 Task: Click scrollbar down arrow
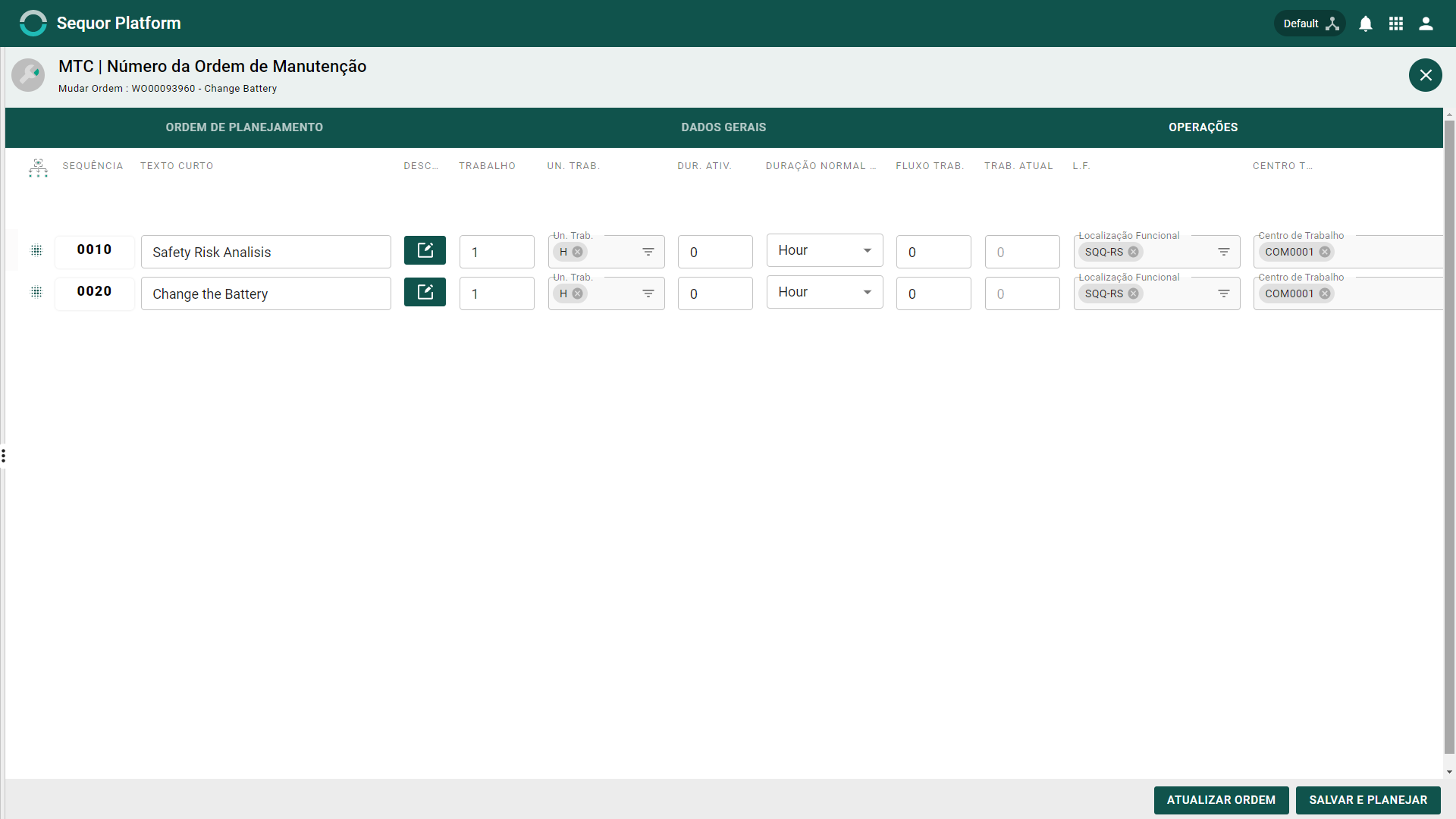[1449, 772]
